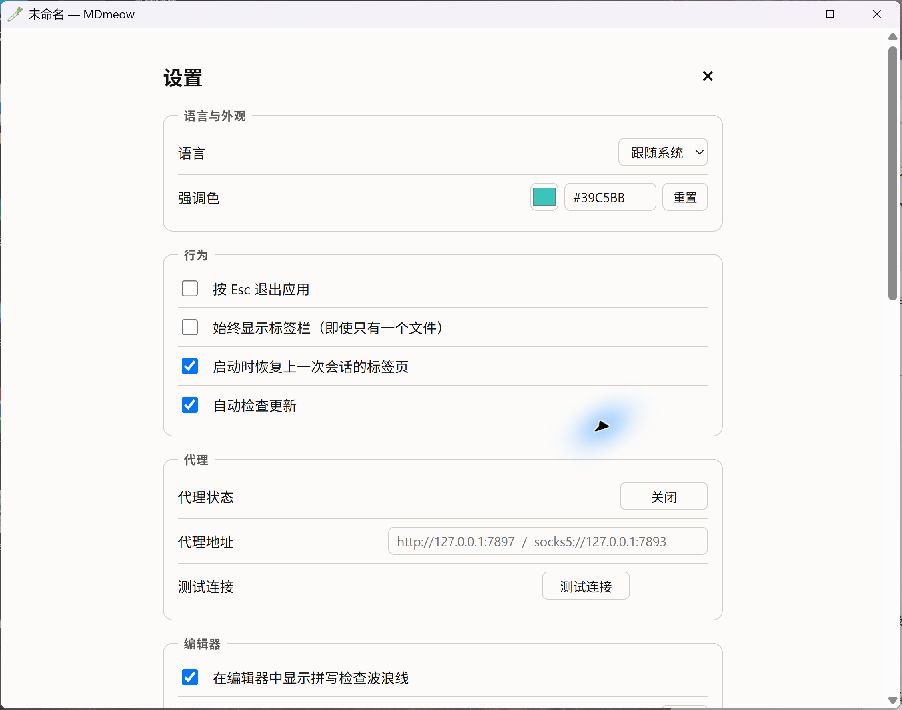Open the 跟随系统 language dropdown

click(663, 152)
